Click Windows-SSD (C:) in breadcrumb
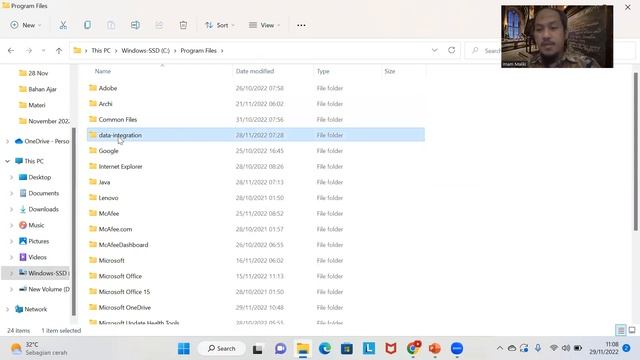Viewport: 640px width, 360px height. (145, 51)
